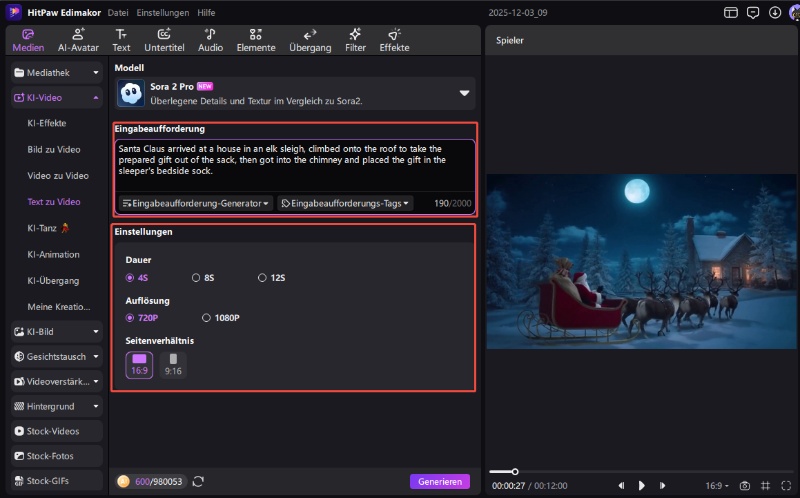Image resolution: width=800 pixels, height=498 pixels.
Task: Open the Filter tab
Action: pyautogui.click(x=355, y=40)
